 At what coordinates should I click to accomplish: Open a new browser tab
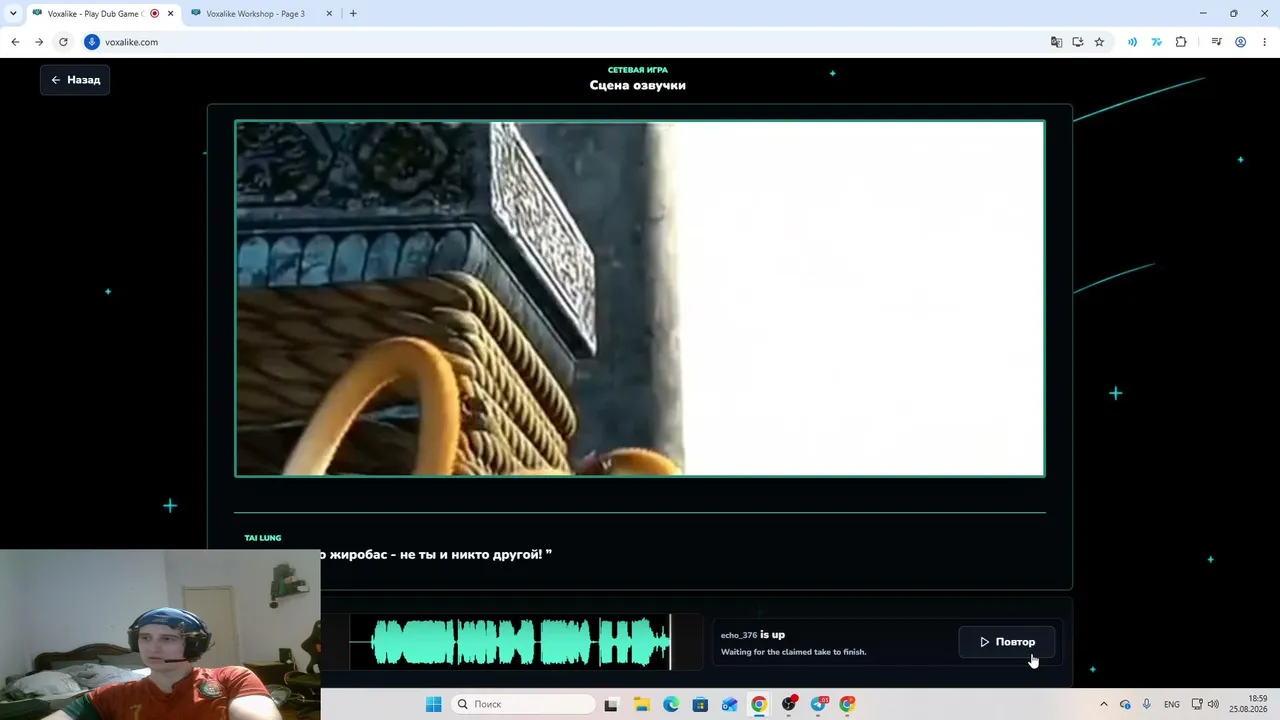click(353, 14)
